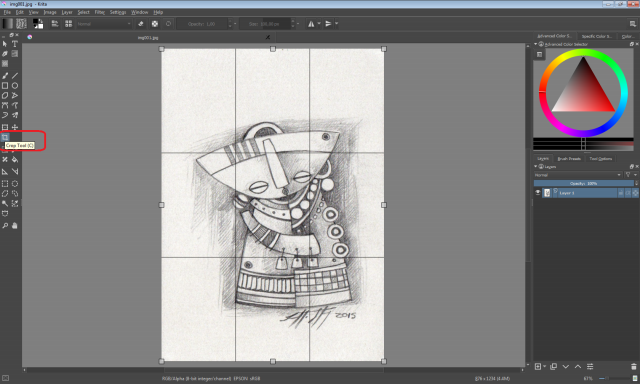Open layer filter dropdown
The image size is (640, 384).
pyautogui.click(x=631, y=175)
